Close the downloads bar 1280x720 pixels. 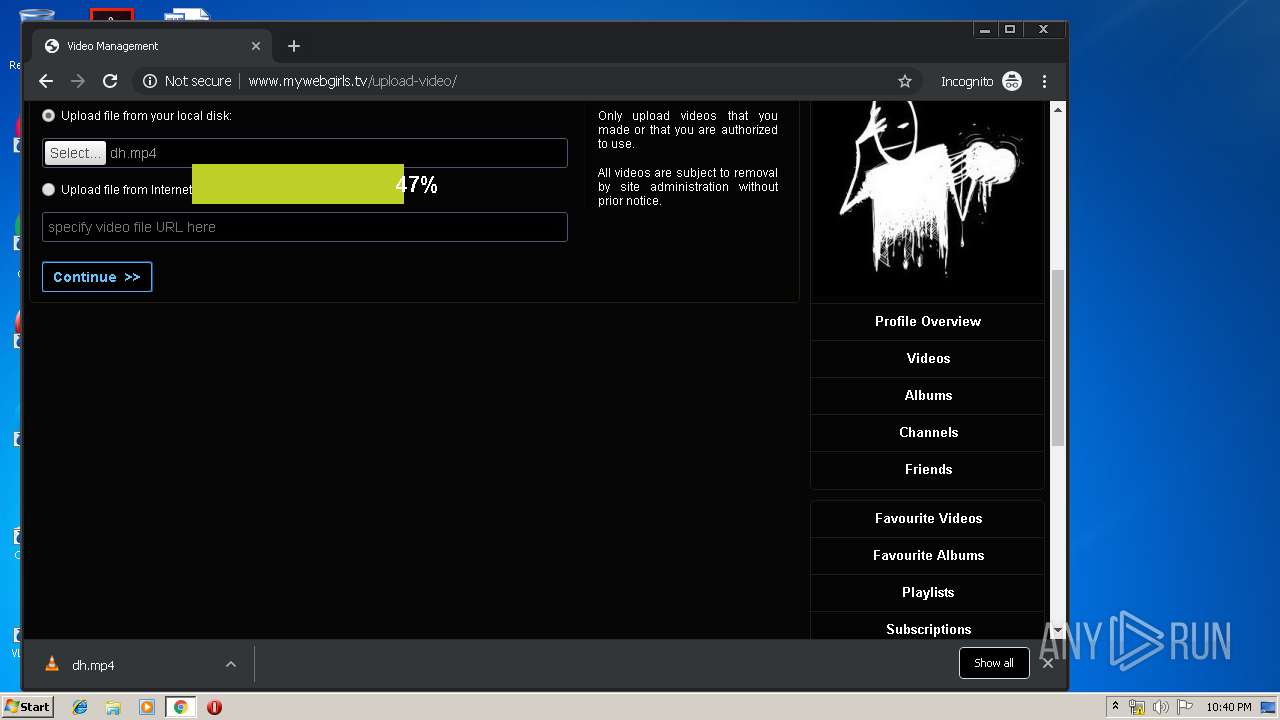pos(1048,663)
